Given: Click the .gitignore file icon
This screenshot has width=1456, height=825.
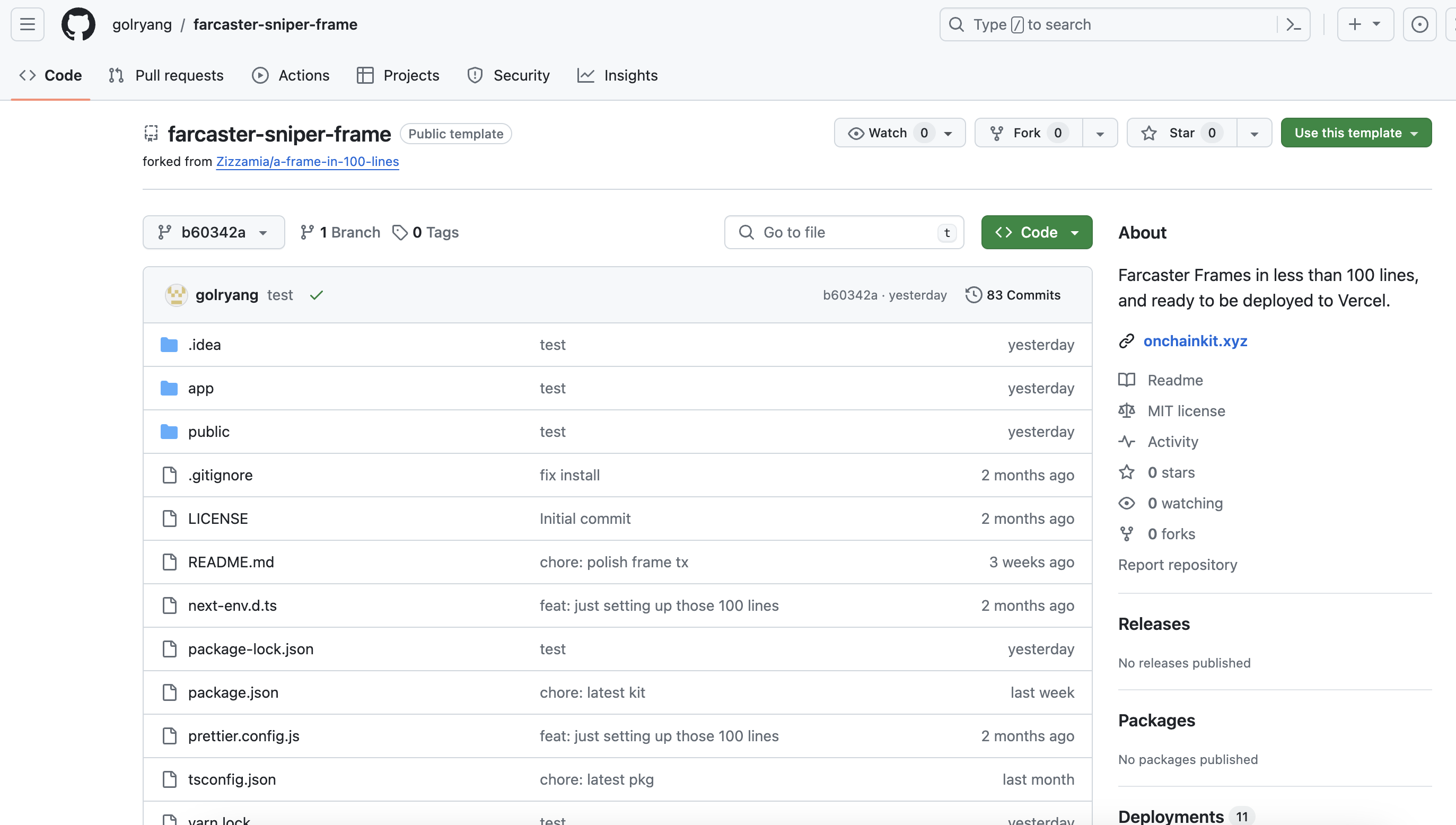Looking at the screenshot, I should 169,475.
